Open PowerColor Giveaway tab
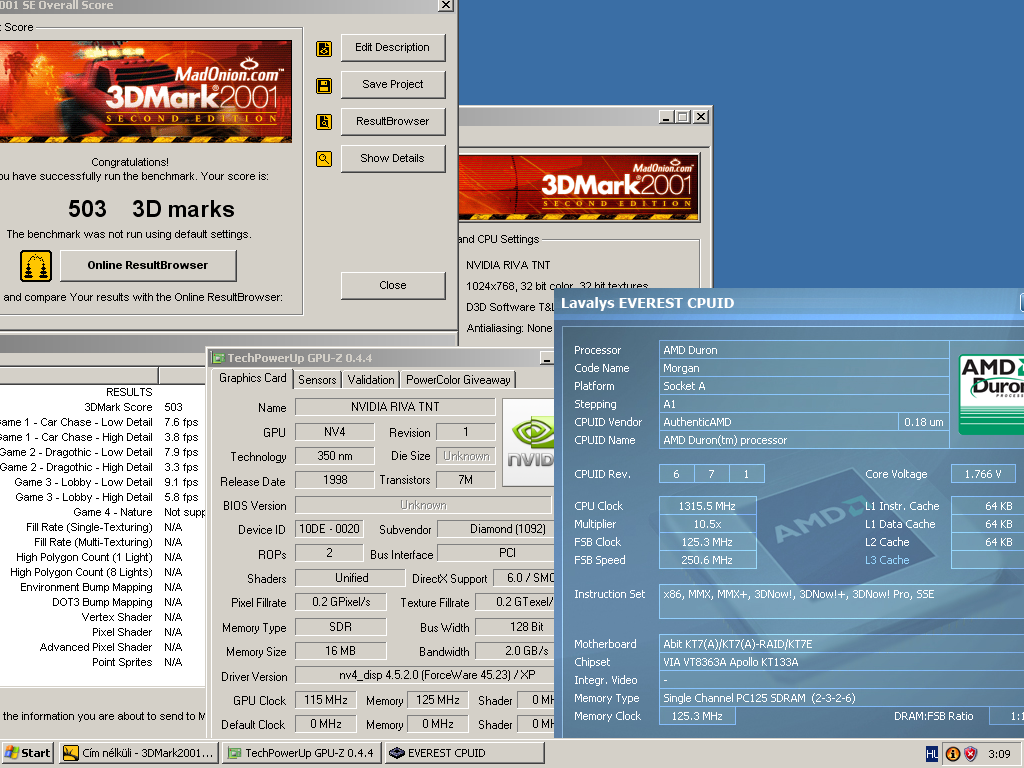 pyautogui.click(x=458, y=380)
